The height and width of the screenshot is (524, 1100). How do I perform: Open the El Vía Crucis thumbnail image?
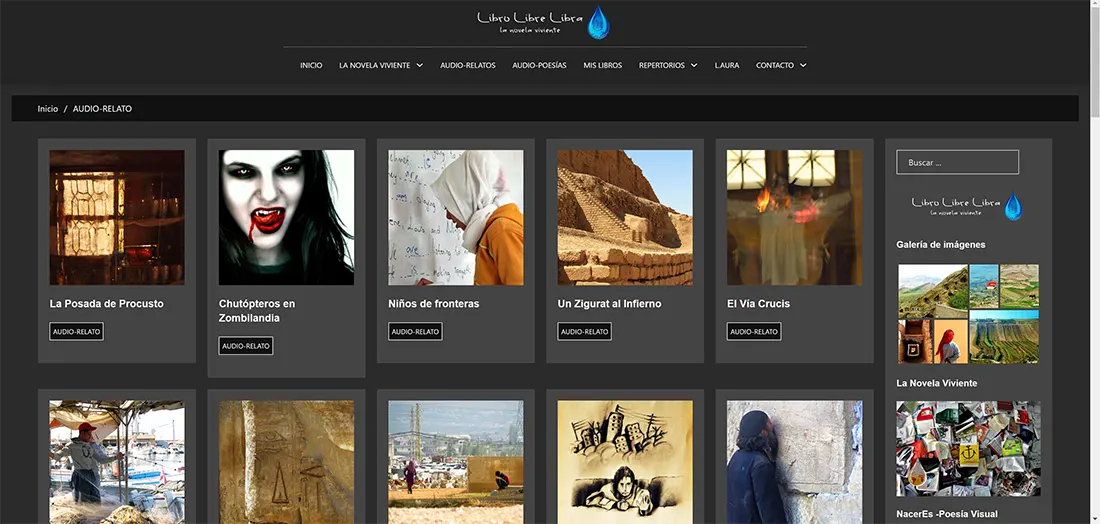(794, 217)
